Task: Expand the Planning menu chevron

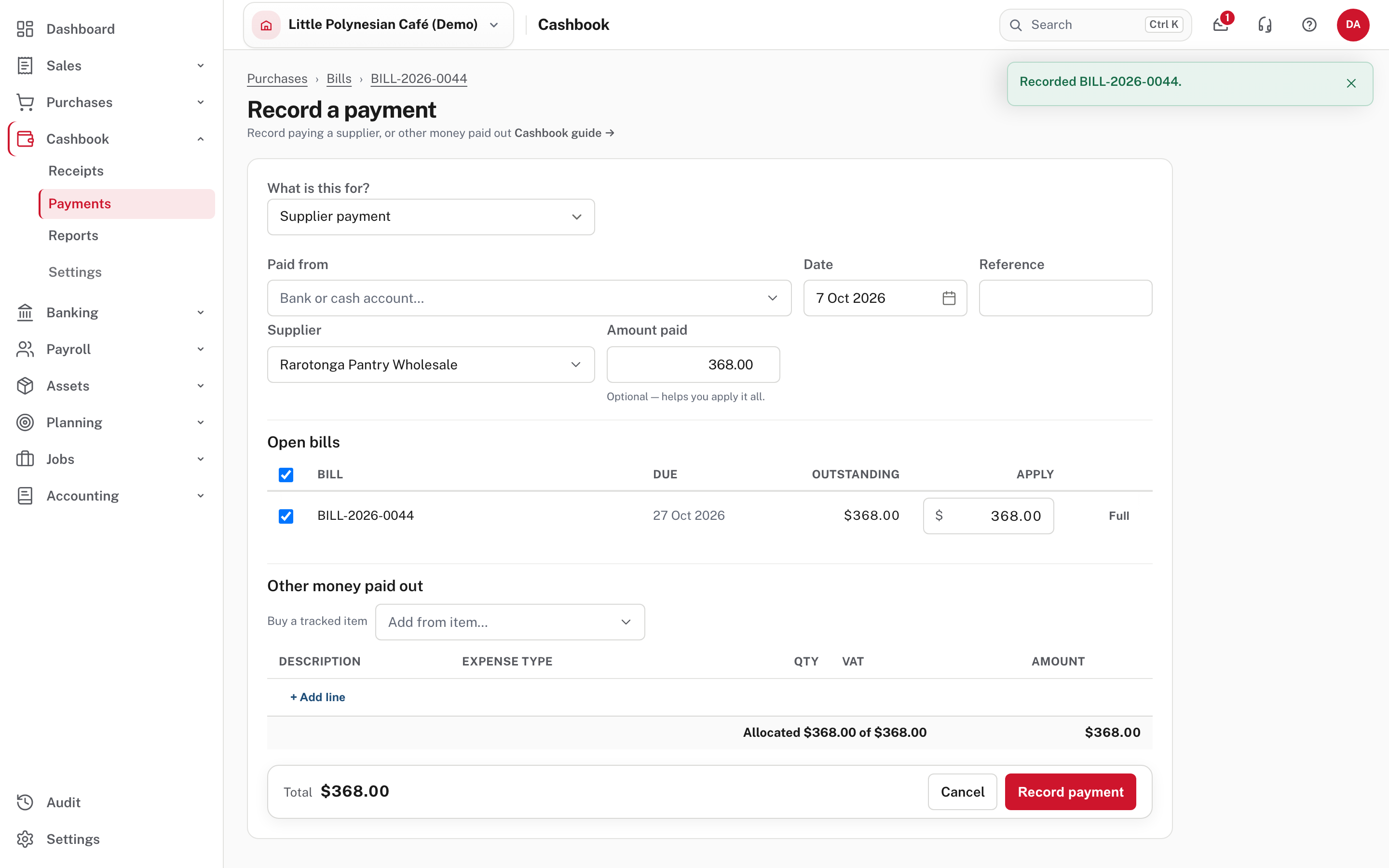Action: (200, 422)
